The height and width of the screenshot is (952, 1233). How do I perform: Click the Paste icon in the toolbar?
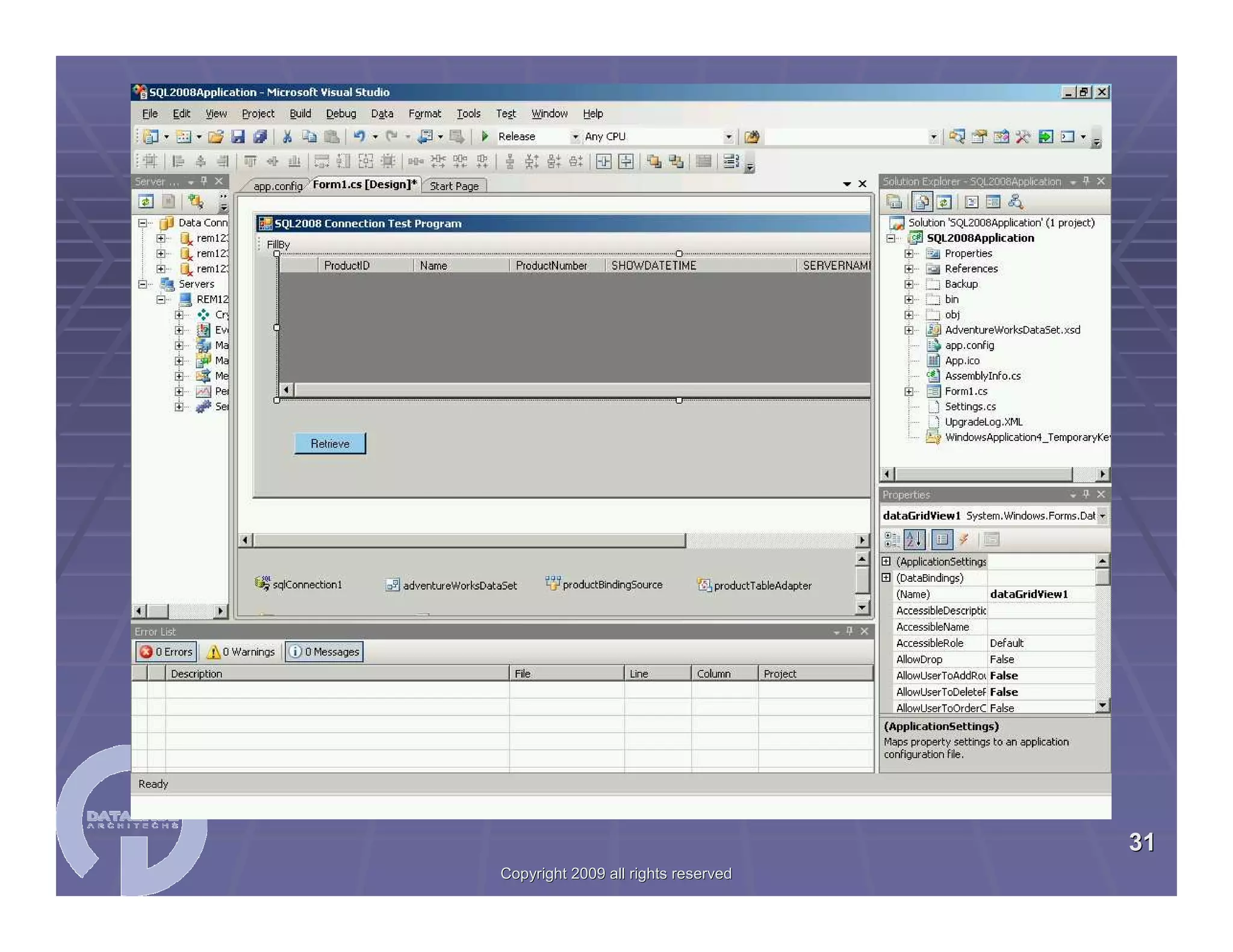point(331,137)
